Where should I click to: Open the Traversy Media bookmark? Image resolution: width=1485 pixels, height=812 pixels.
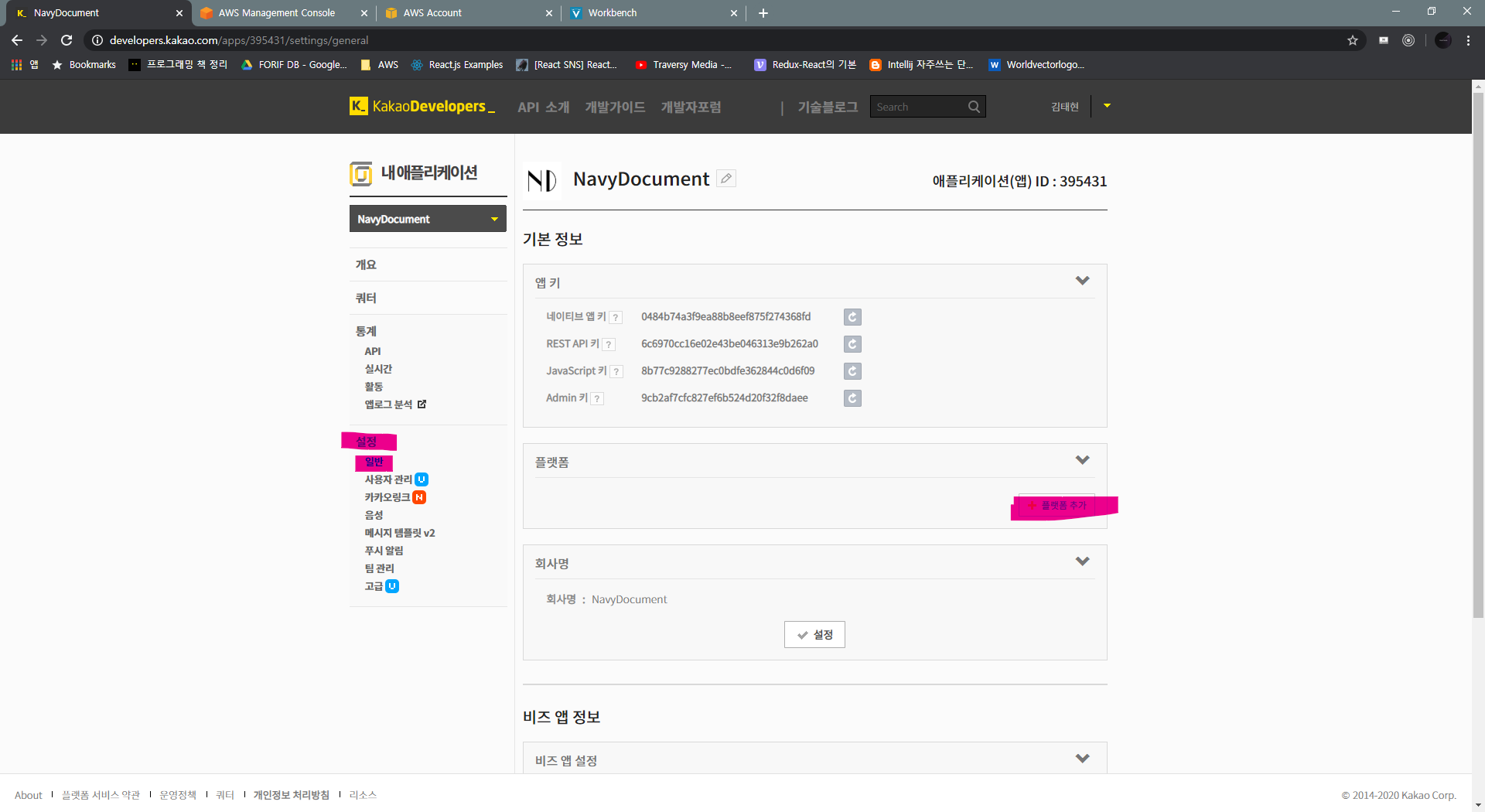[684, 65]
